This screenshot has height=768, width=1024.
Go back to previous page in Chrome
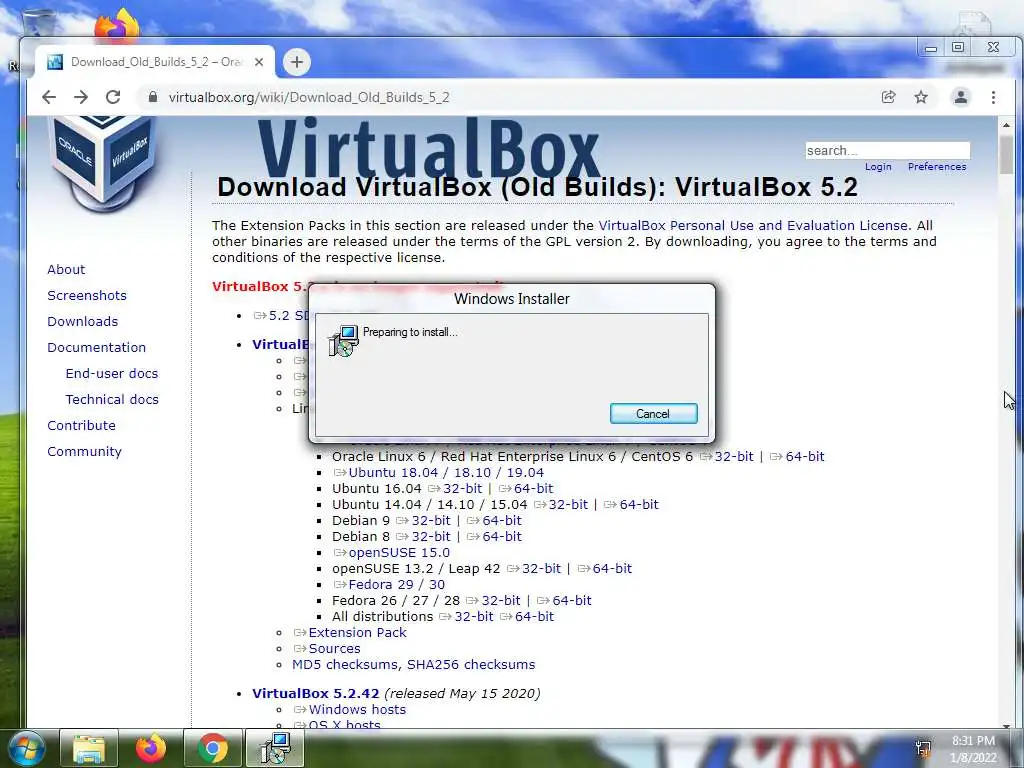pyautogui.click(x=49, y=97)
